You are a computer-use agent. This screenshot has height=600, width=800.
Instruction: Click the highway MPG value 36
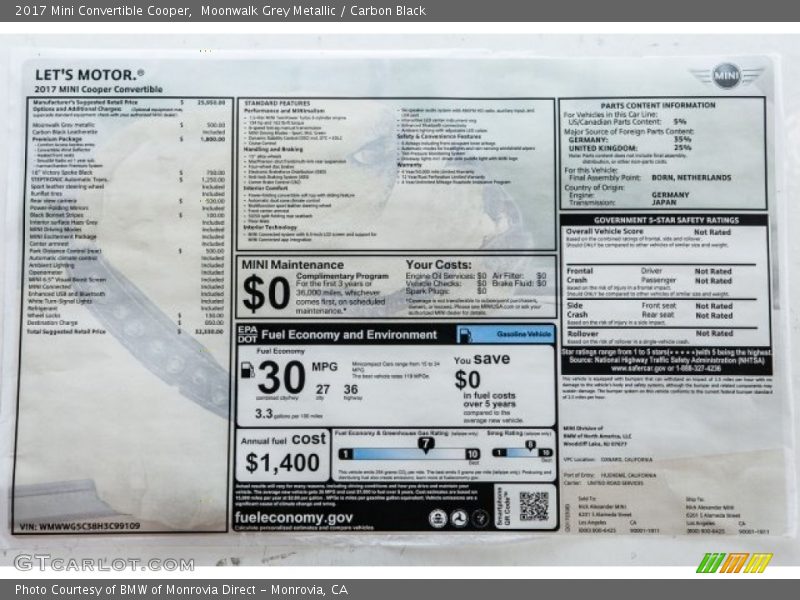point(351,389)
